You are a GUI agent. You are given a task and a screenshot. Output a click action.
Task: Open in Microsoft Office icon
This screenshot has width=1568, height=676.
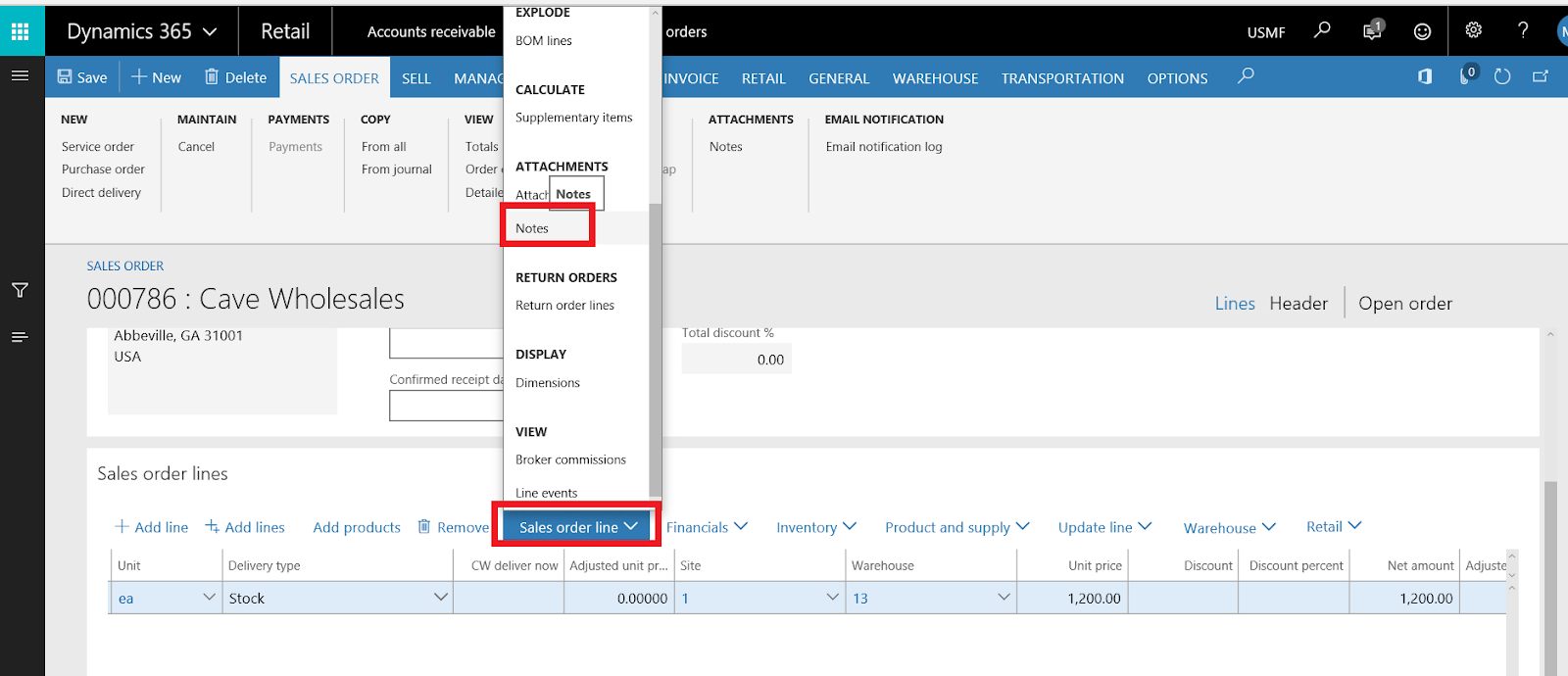pos(1425,76)
